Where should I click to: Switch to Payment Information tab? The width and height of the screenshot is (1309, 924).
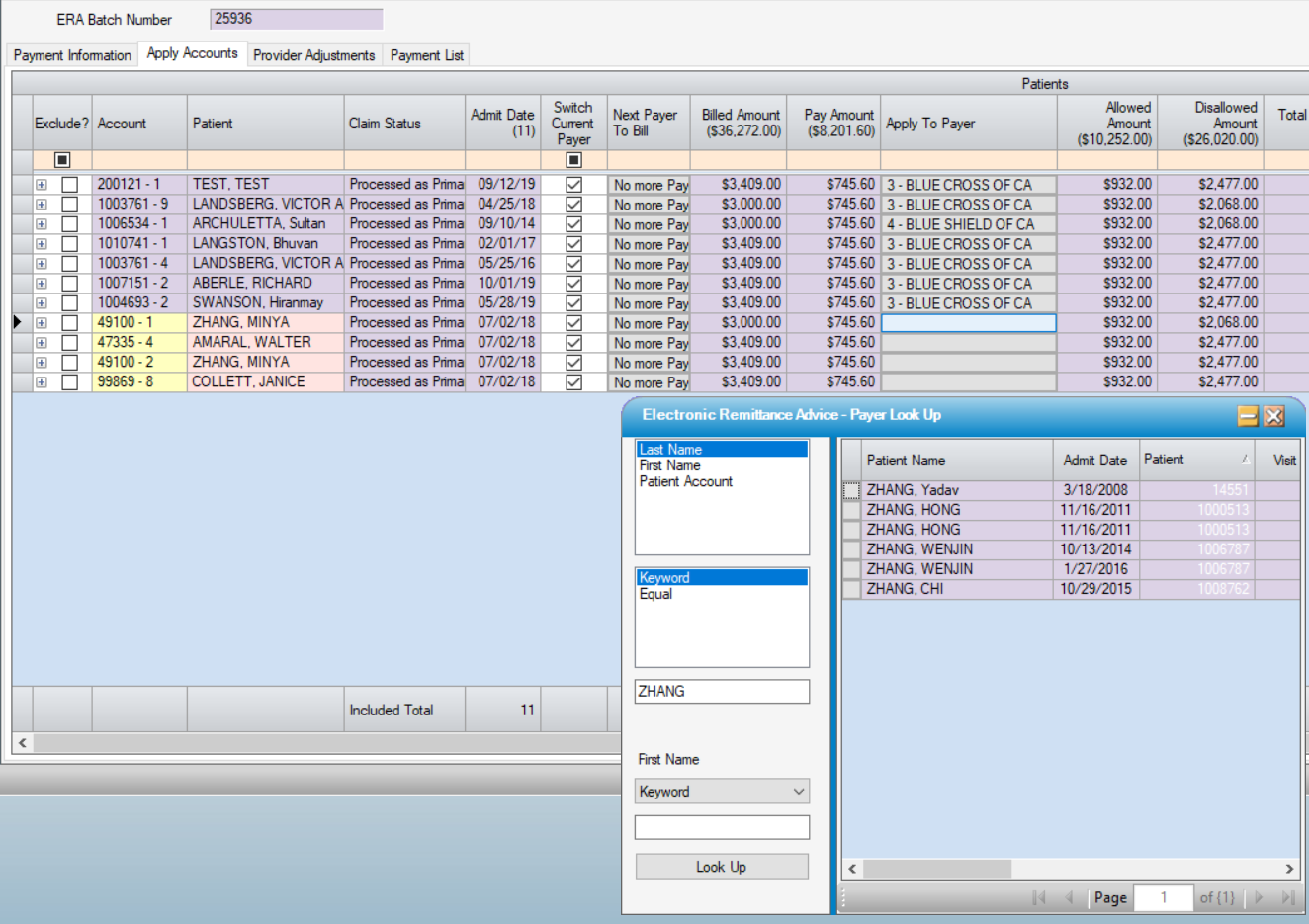pyautogui.click(x=72, y=55)
